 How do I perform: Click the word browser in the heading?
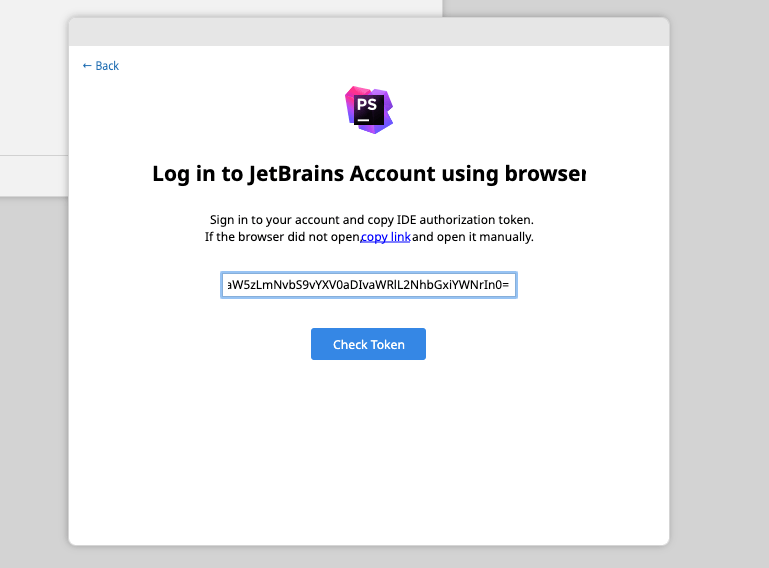545,174
